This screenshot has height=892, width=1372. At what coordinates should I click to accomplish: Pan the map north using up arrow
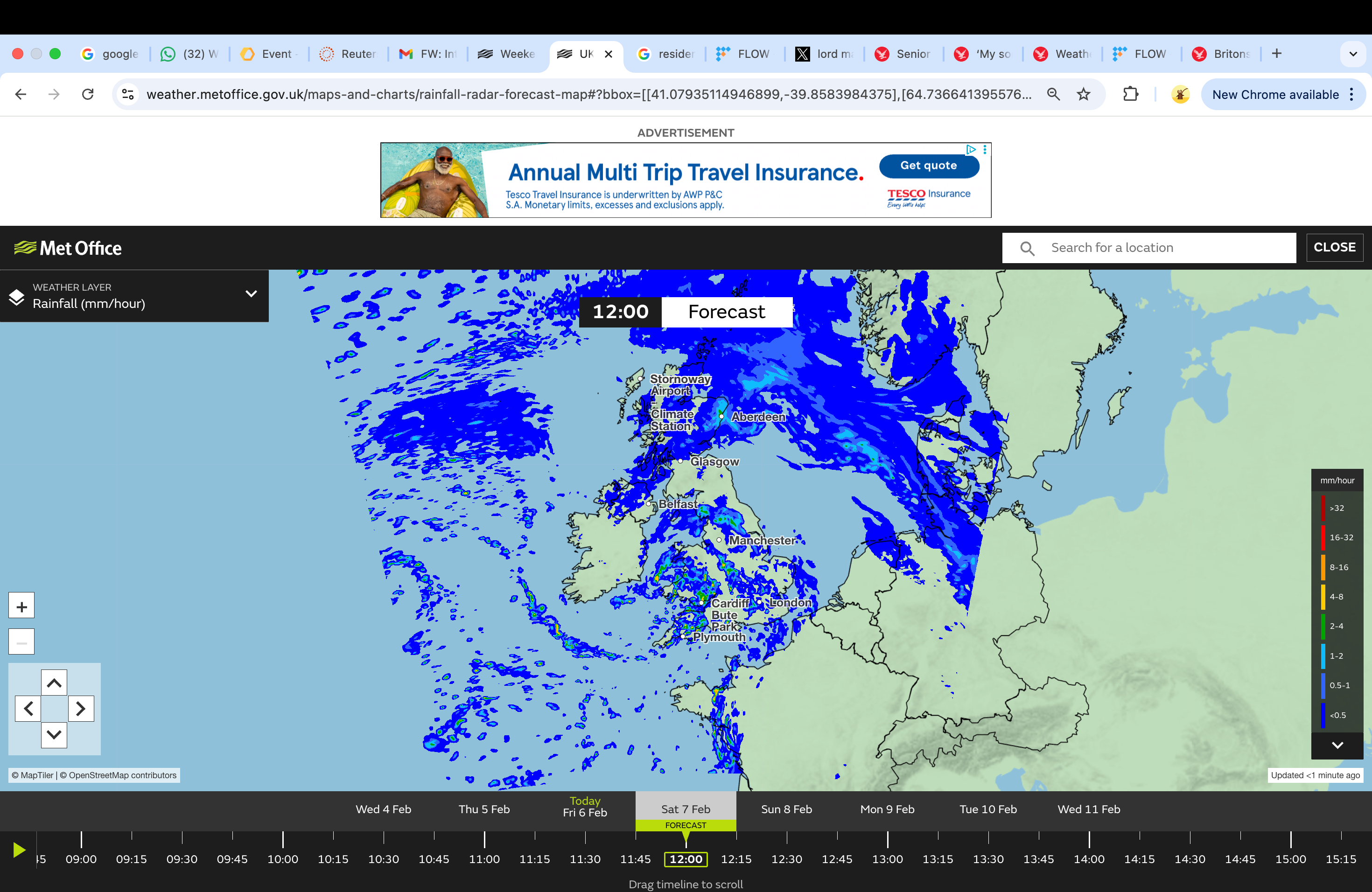coord(54,682)
